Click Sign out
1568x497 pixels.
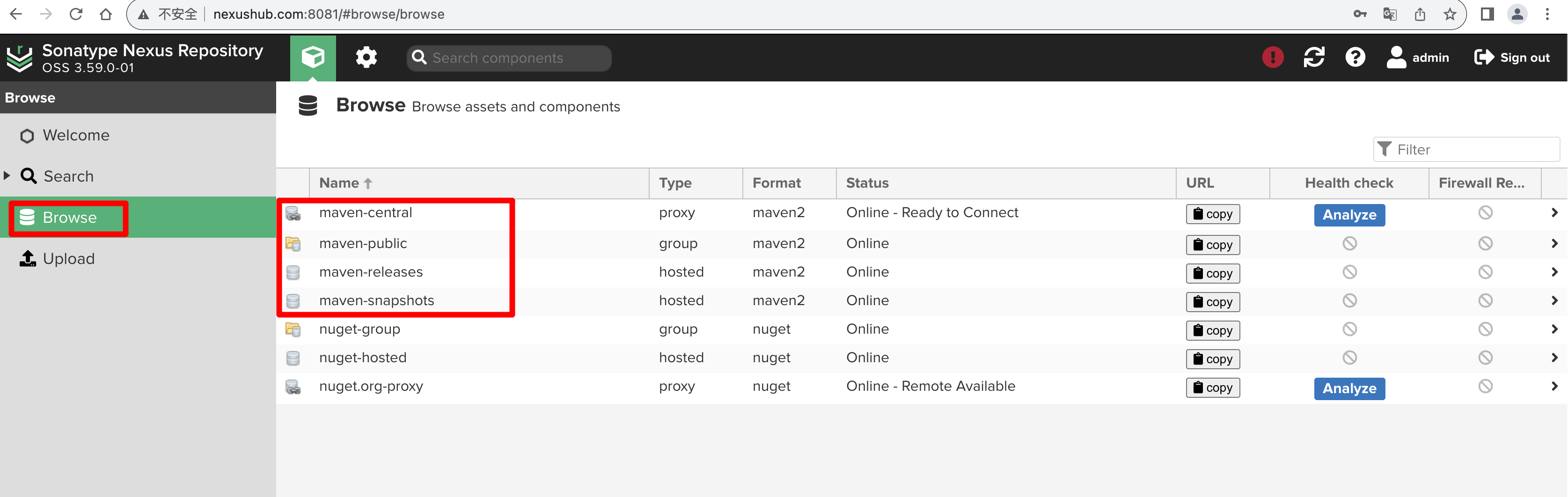click(1512, 58)
